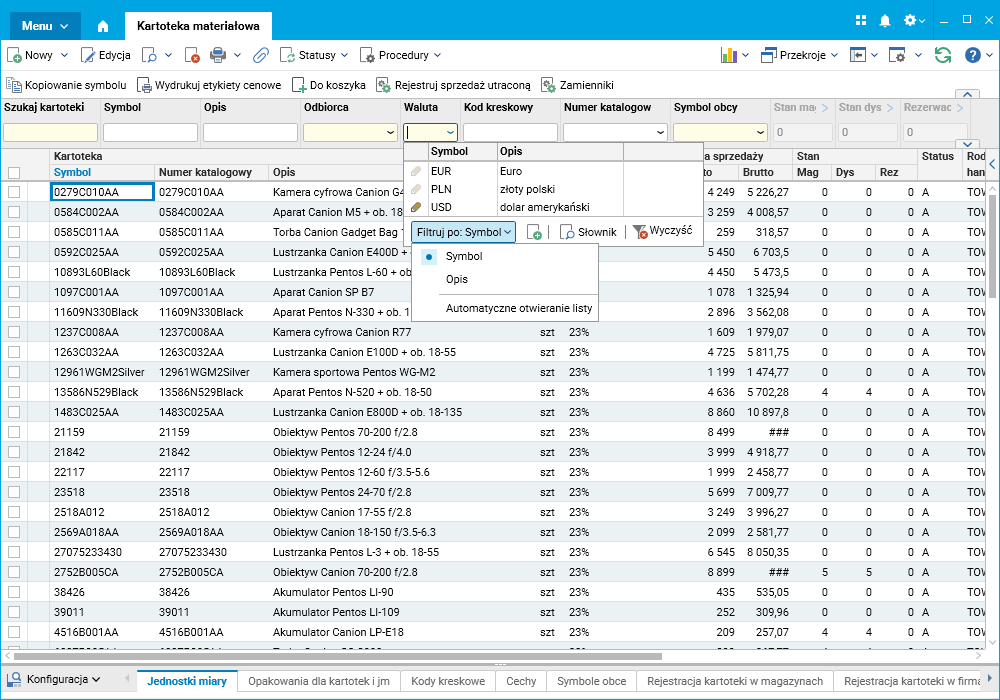Viewport: 1000px width, 700px height.
Task: Choose Opis in the filter menu
Action: click(x=457, y=279)
